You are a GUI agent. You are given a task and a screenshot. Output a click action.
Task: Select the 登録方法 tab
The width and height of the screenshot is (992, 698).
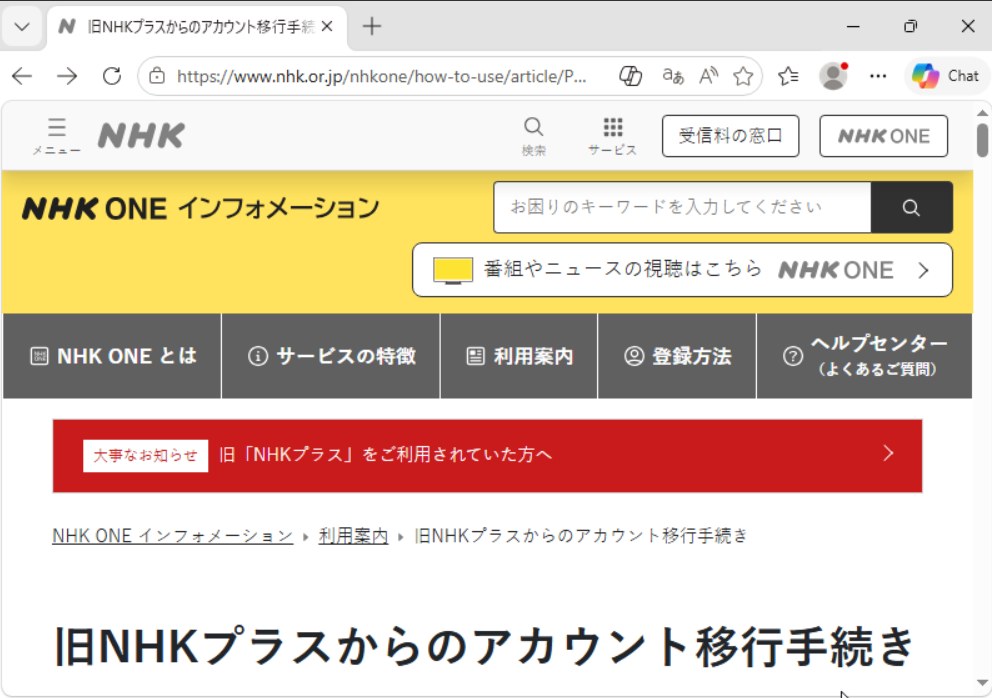pos(677,356)
